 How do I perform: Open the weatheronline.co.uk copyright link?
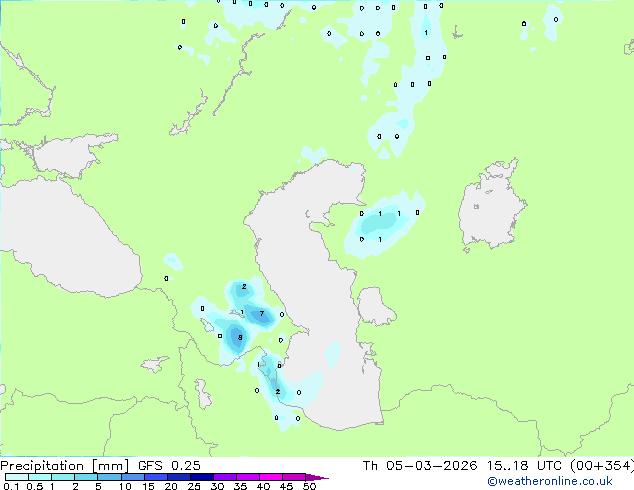pyautogui.click(x=550, y=481)
